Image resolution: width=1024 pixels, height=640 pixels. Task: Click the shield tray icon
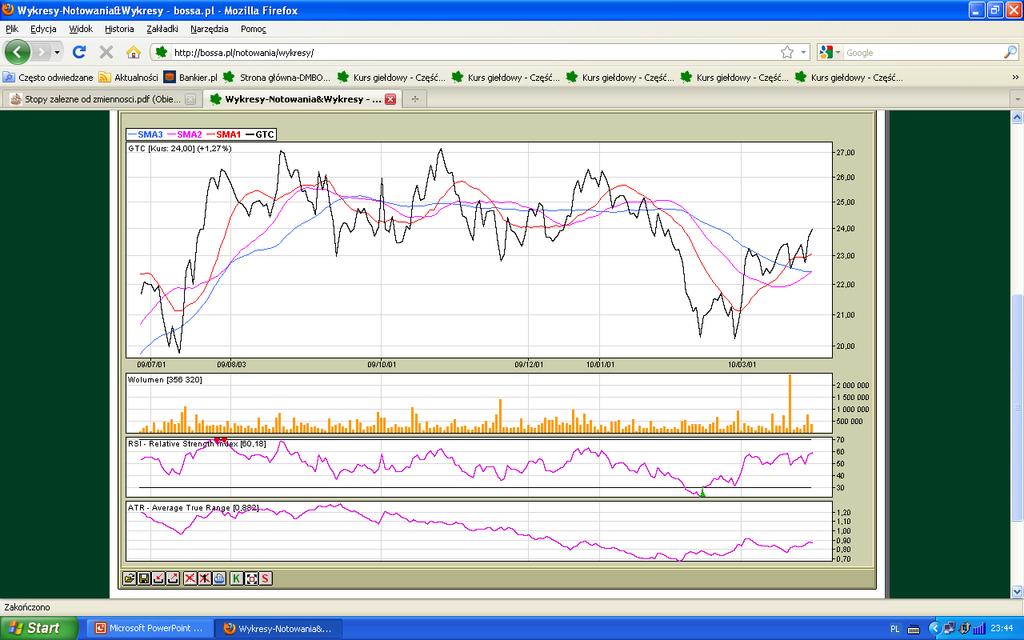pyautogui.click(x=965, y=628)
